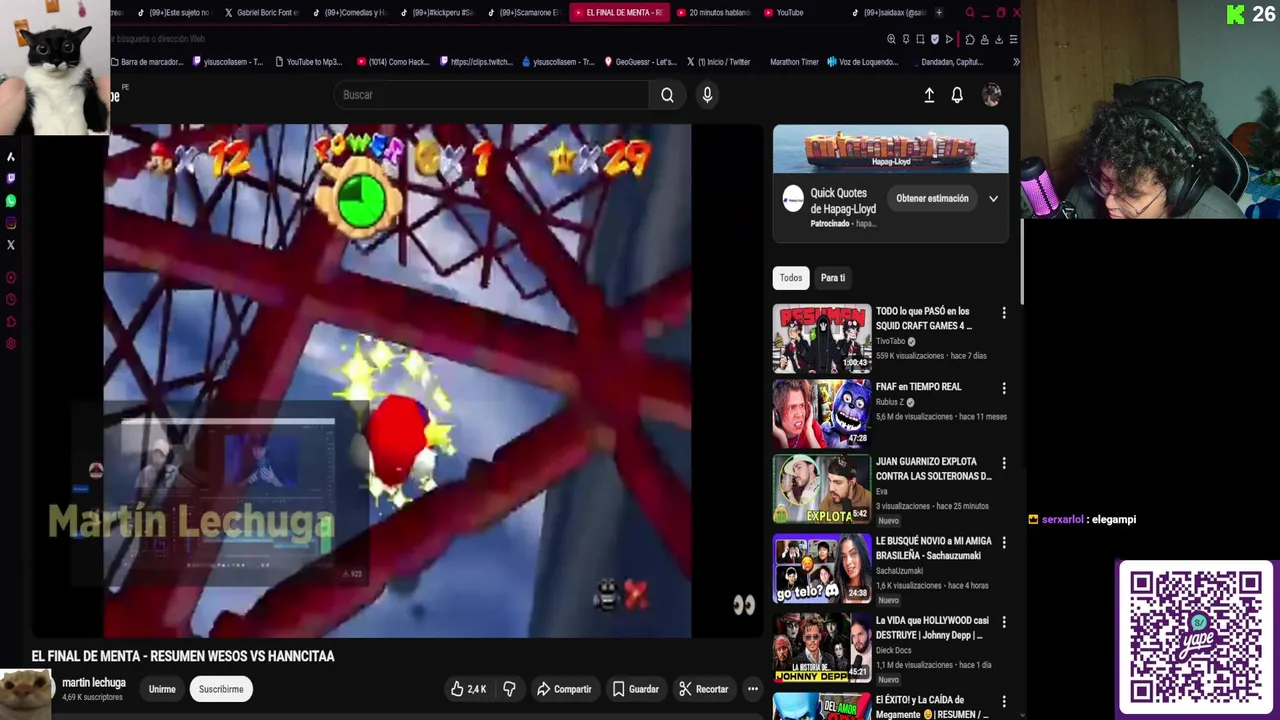Open Easy Setup sliders icon in toolbar
Image resolution: width=1280 pixels, height=720 pixels.
tap(1013, 39)
